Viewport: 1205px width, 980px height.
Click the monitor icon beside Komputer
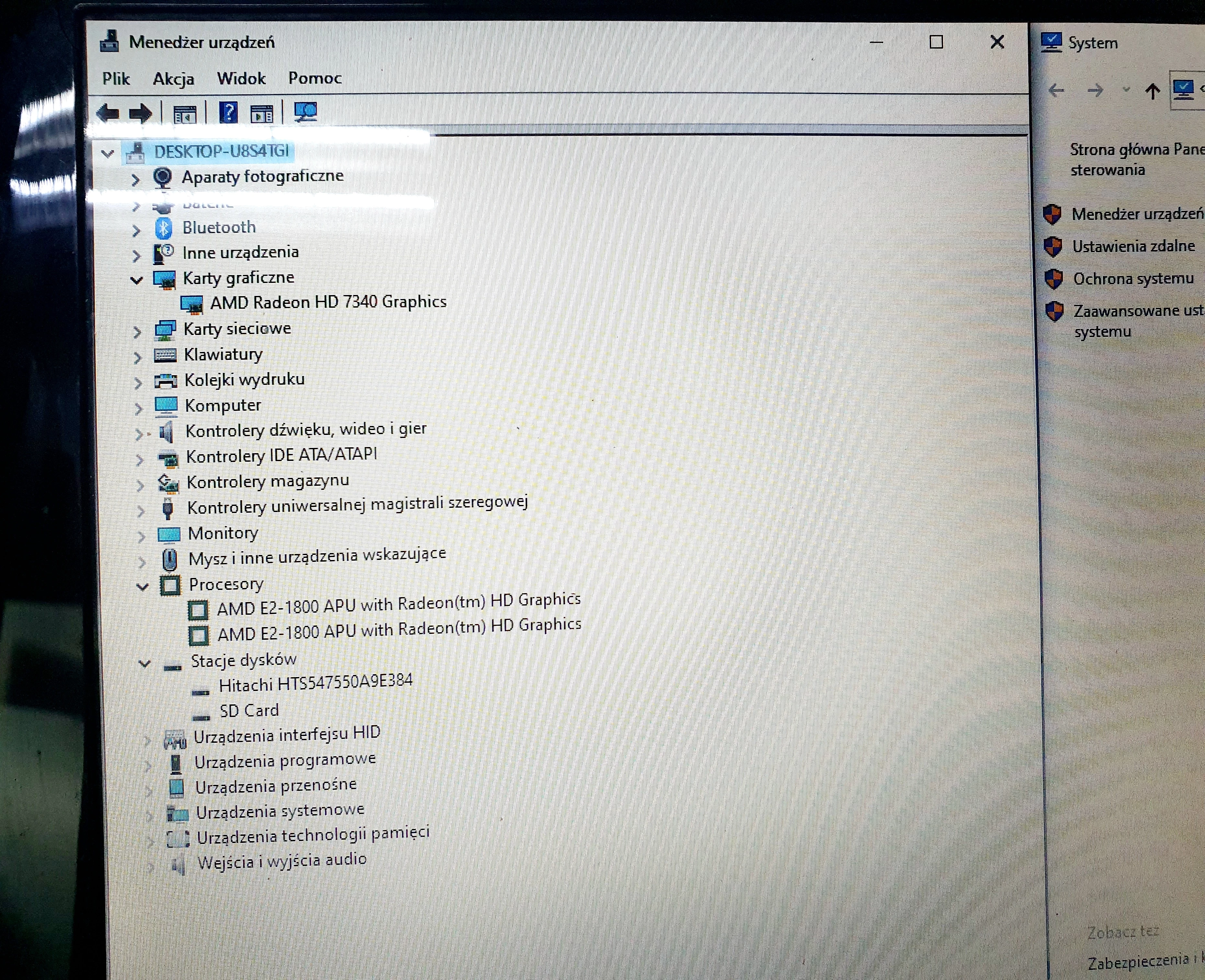pyautogui.click(x=166, y=406)
